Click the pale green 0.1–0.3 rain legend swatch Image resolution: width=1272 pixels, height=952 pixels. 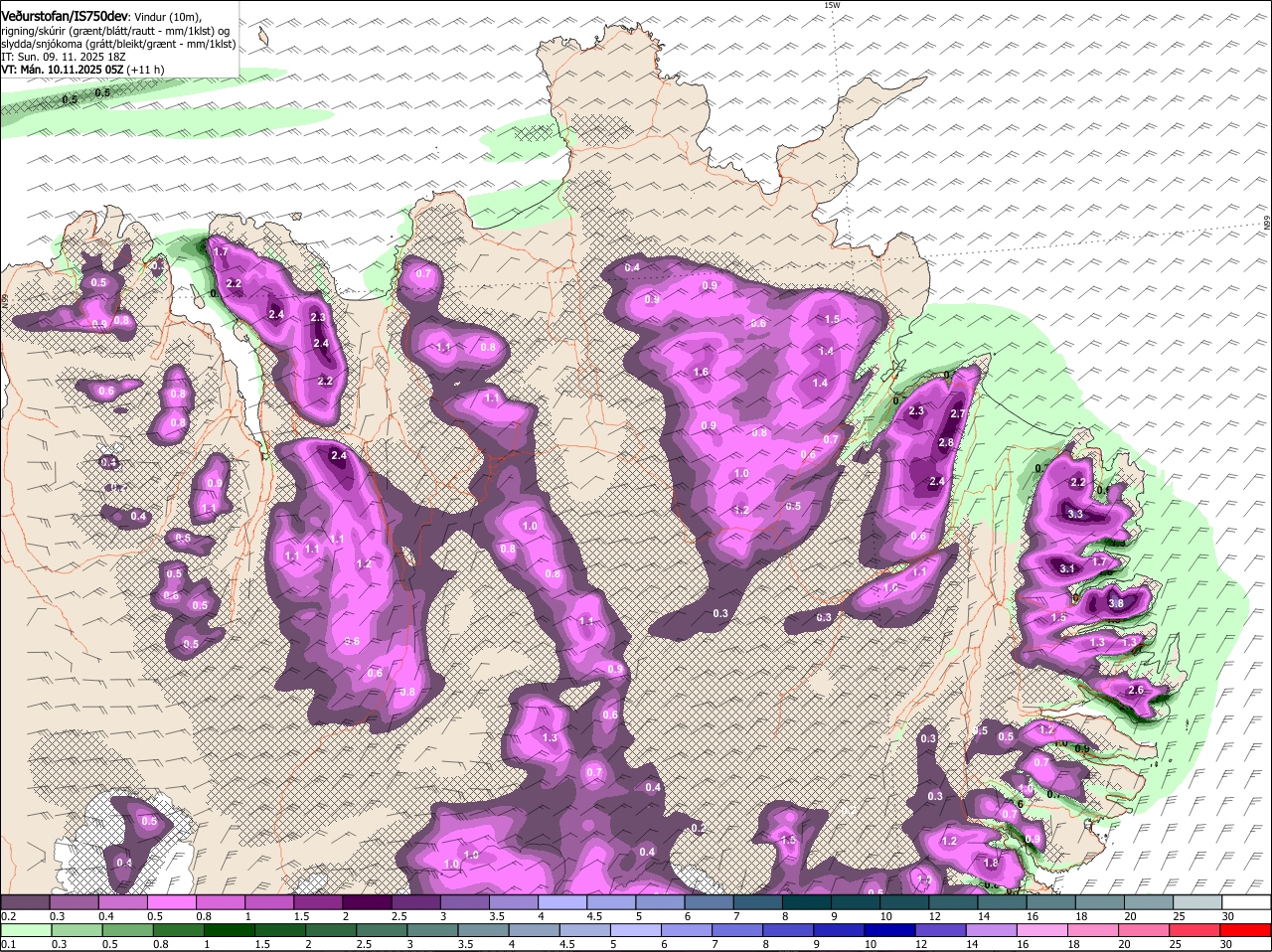pyautogui.click(x=25, y=930)
